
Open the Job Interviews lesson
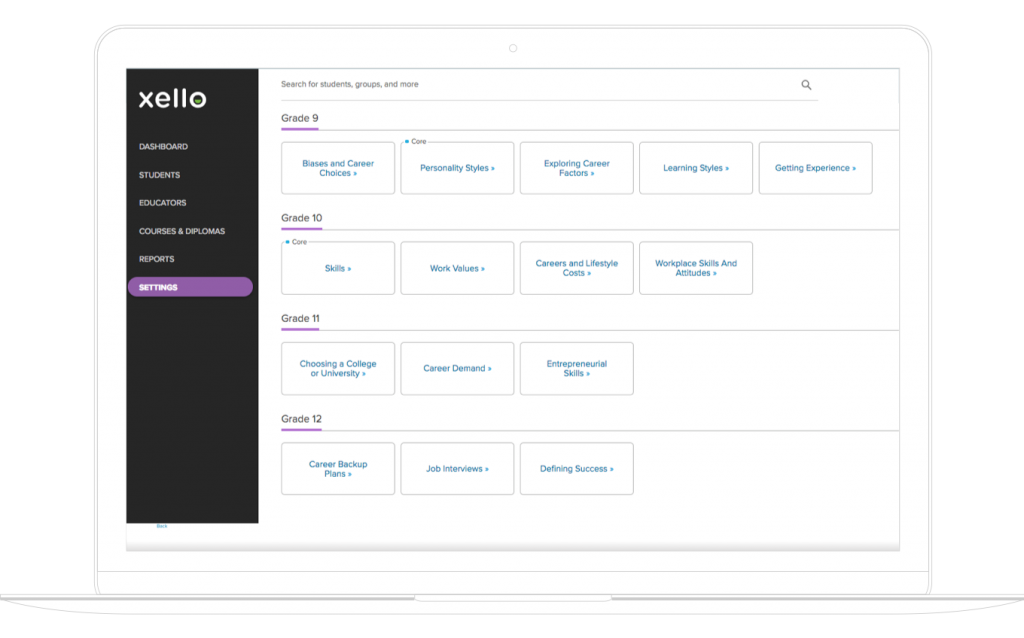point(457,468)
